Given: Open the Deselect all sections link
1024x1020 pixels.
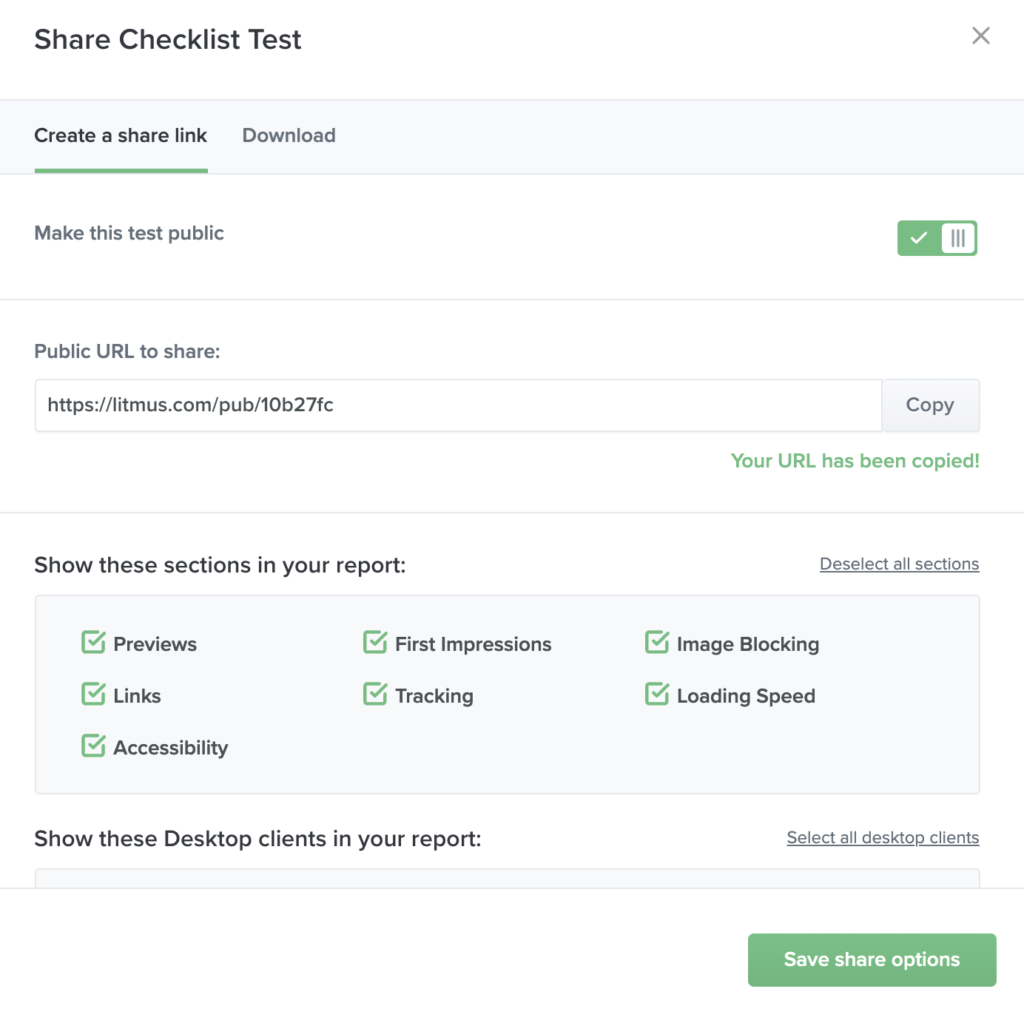Looking at the screenshot, I should click(x=898, y=564).
